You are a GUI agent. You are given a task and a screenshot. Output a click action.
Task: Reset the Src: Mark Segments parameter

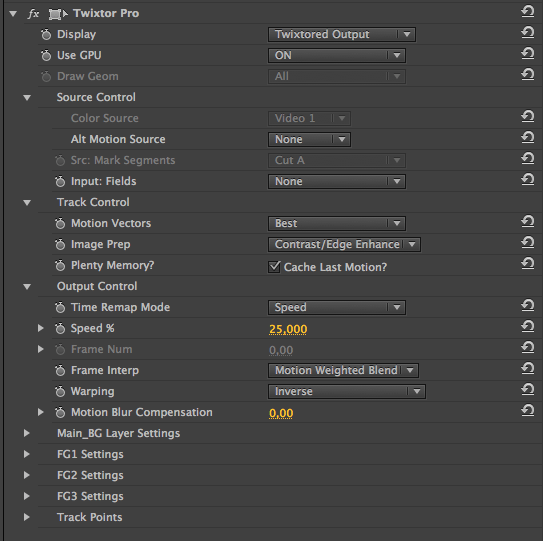pos(527,159)
